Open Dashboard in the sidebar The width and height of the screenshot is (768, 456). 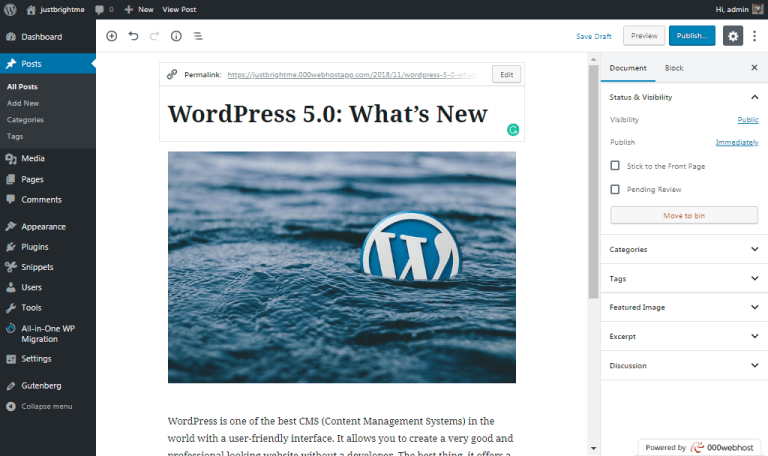(x=48, y=37)
